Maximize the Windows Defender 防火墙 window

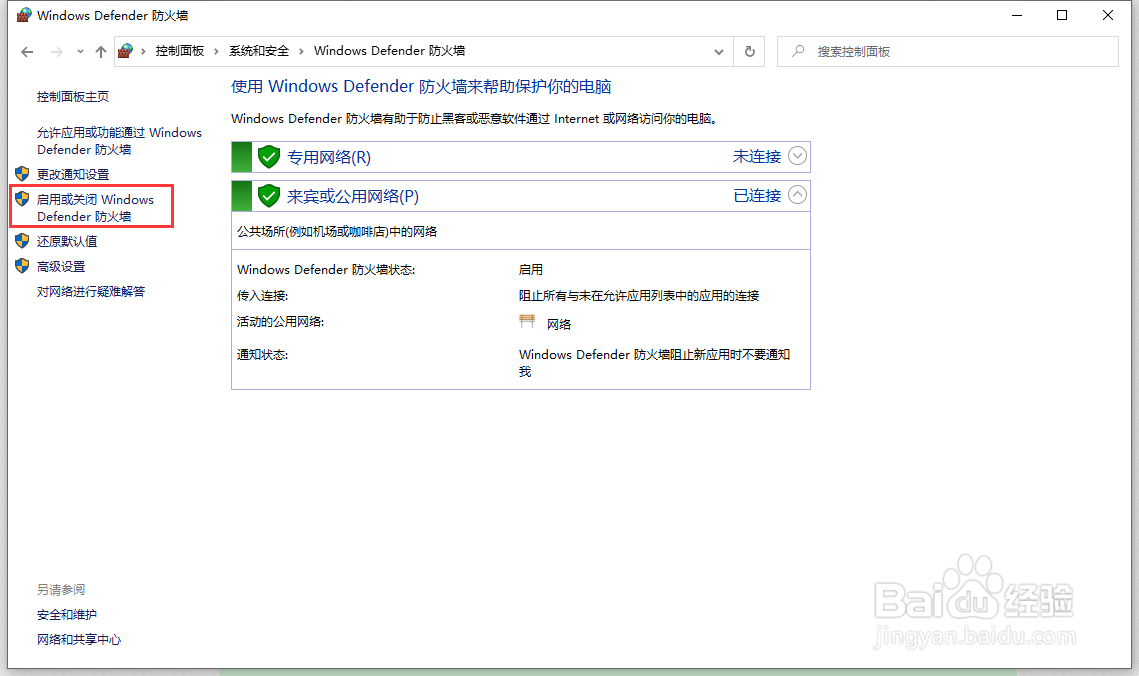(x=1062, y=15)
